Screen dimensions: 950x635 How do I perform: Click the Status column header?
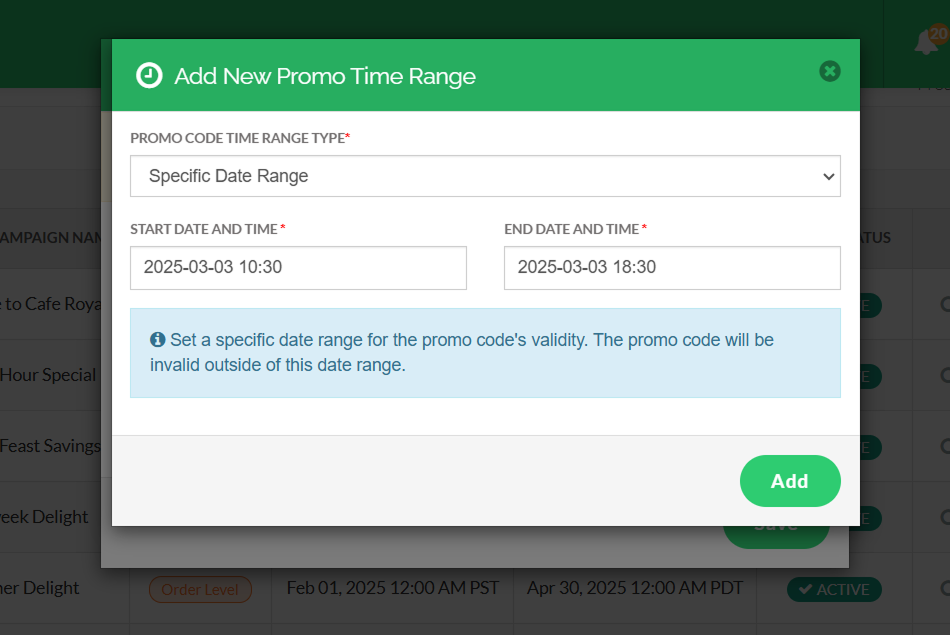pos(874,238)
